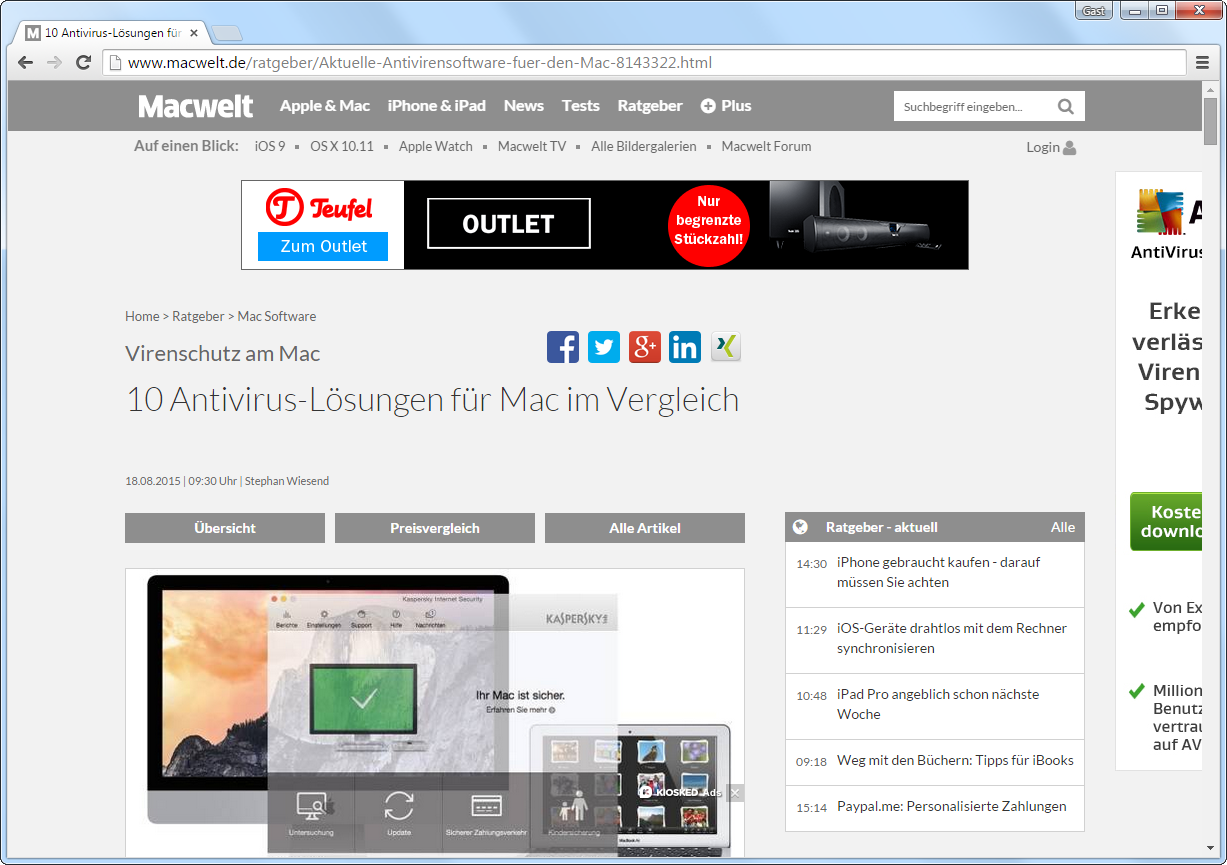
Task: Click the Zum Outlet button
Action: coord(323,246)
